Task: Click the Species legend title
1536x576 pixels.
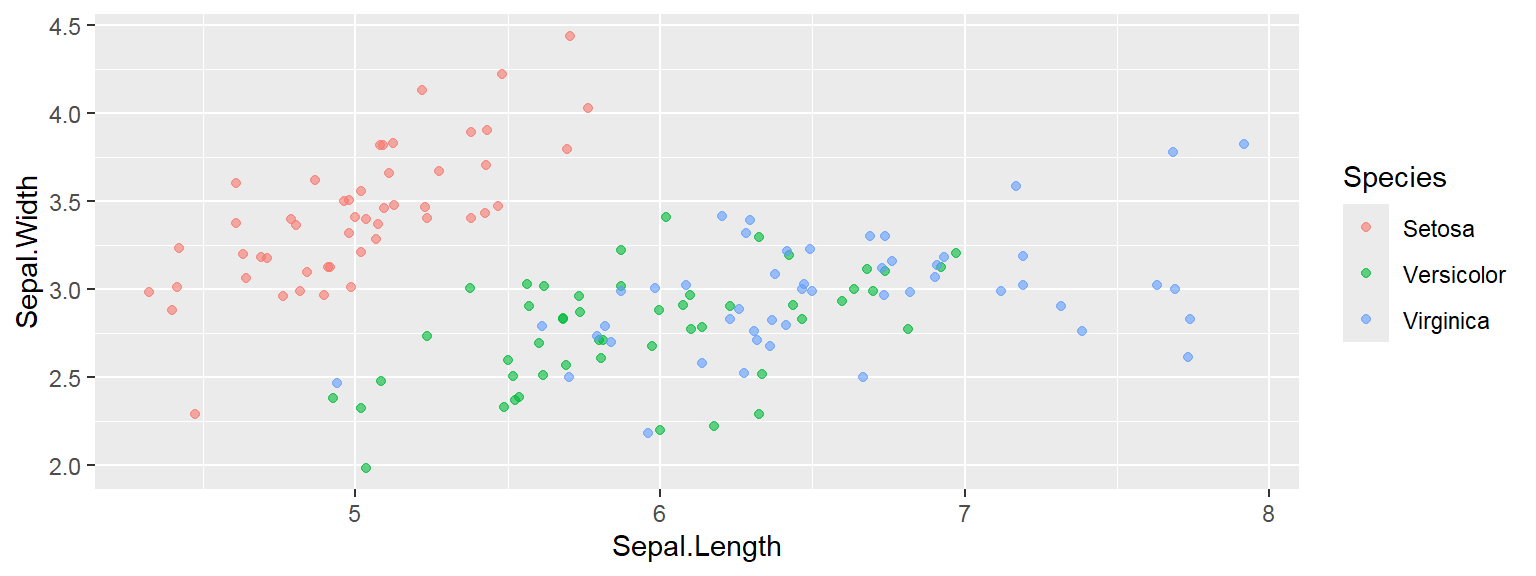Action: (1394, 178)
